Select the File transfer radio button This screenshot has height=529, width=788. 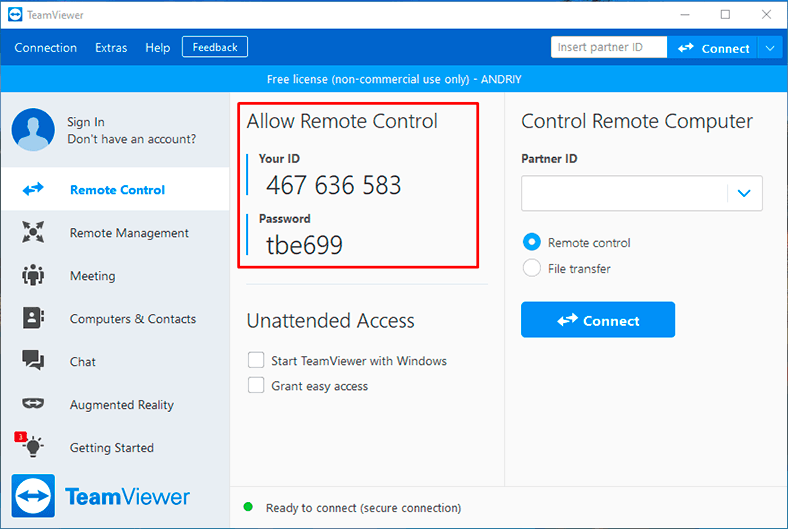[x=532, y=268]
